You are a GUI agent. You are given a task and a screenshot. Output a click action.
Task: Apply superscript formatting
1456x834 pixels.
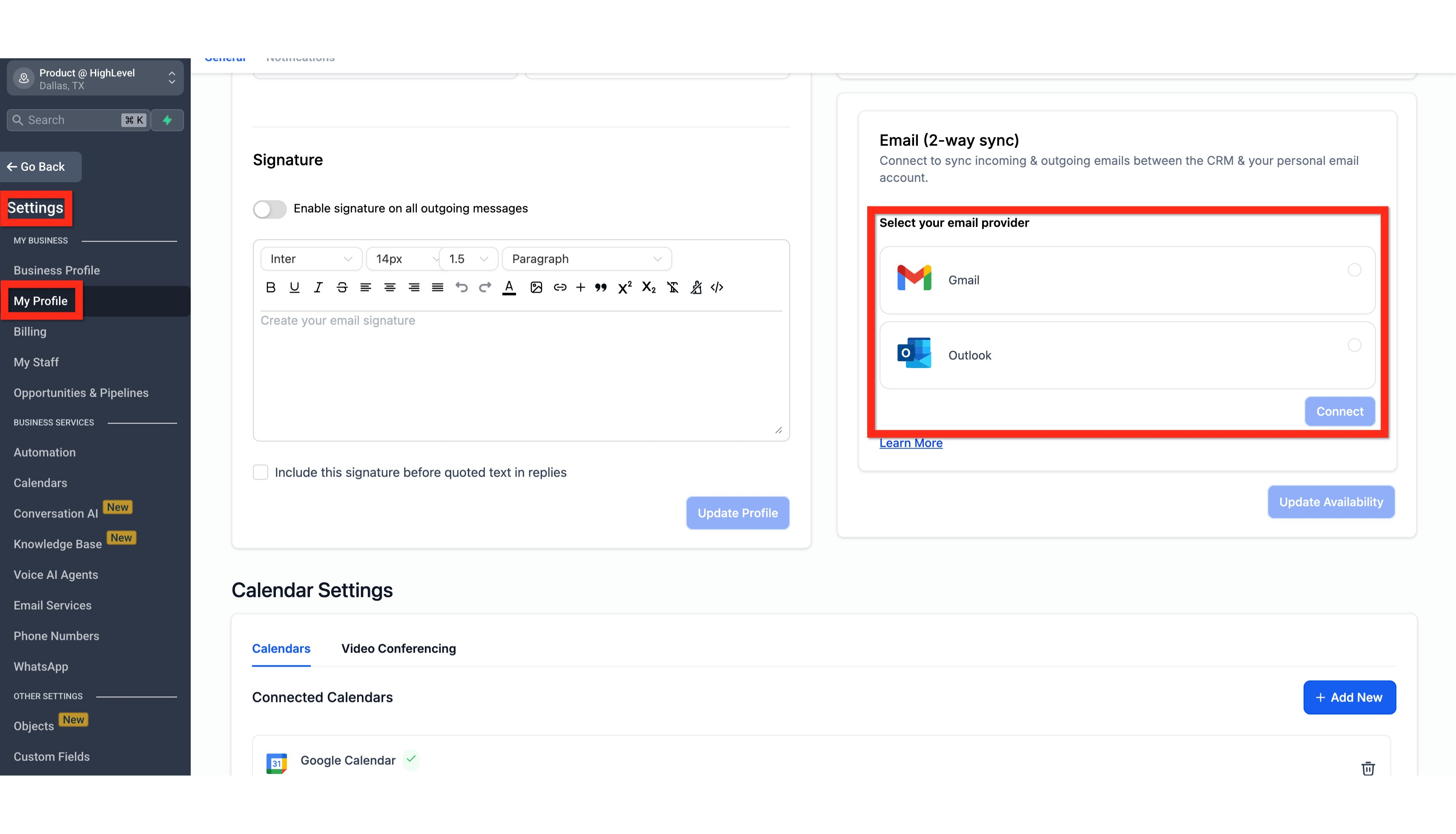625,288
